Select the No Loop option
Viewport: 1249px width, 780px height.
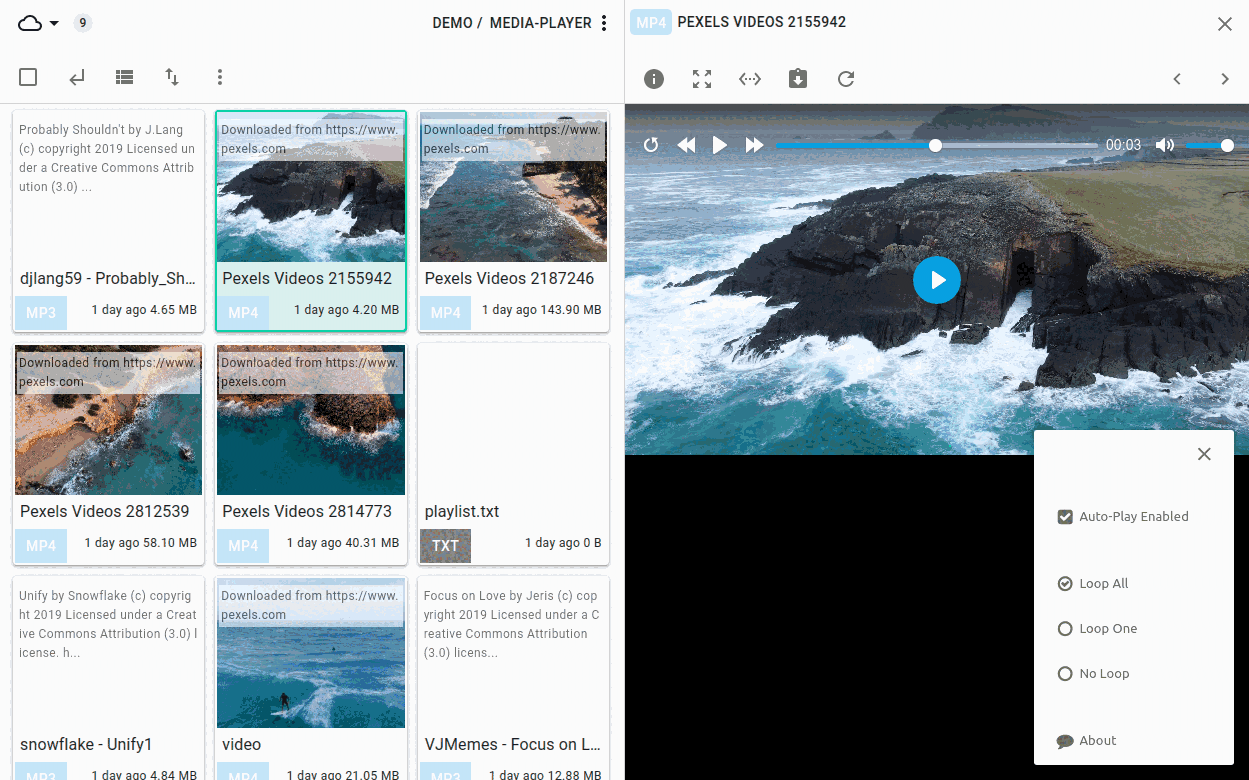tap(1065, 674)
